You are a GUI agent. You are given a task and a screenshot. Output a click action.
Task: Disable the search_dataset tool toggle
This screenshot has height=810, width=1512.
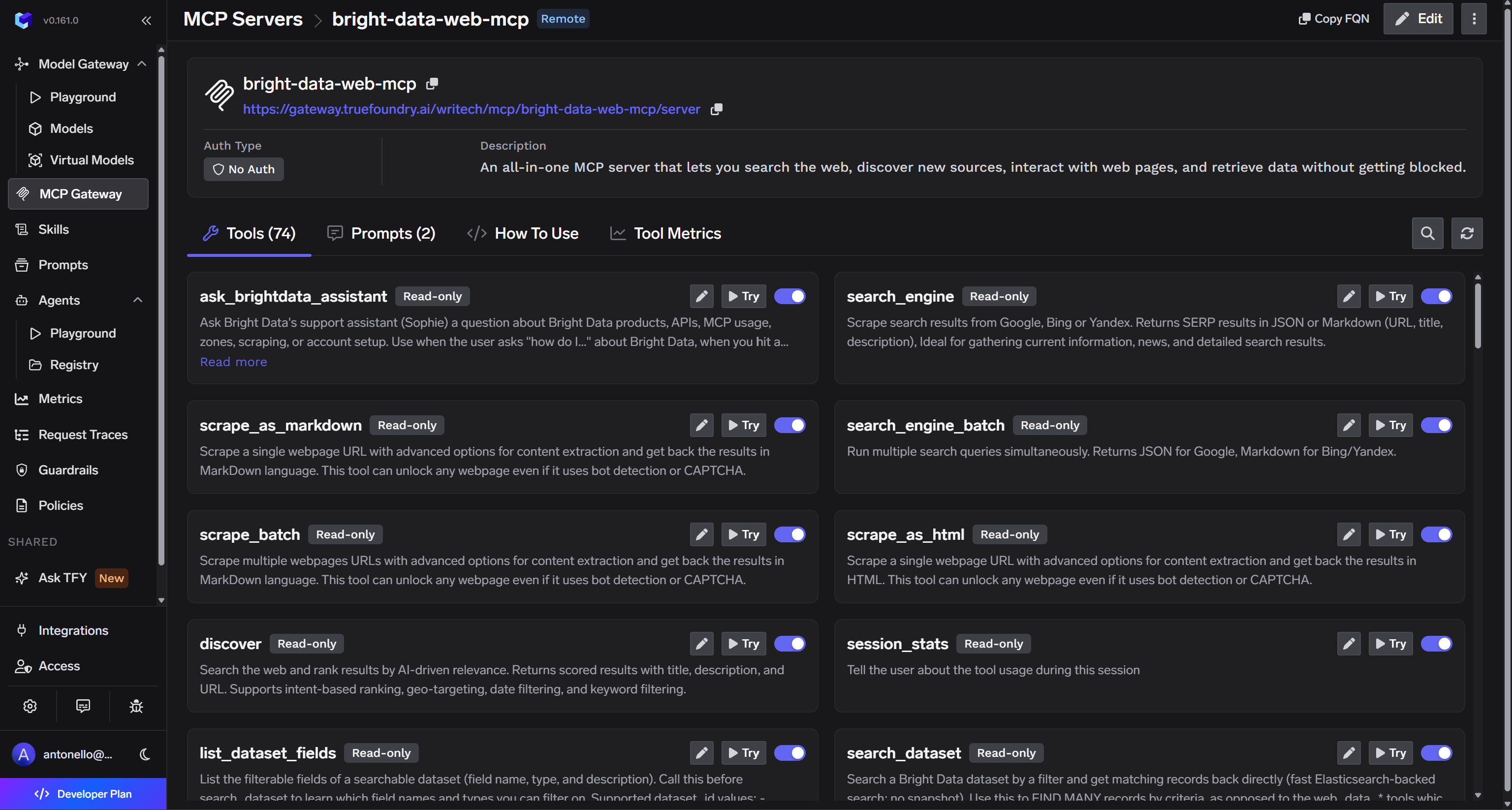coord(1436,753)
